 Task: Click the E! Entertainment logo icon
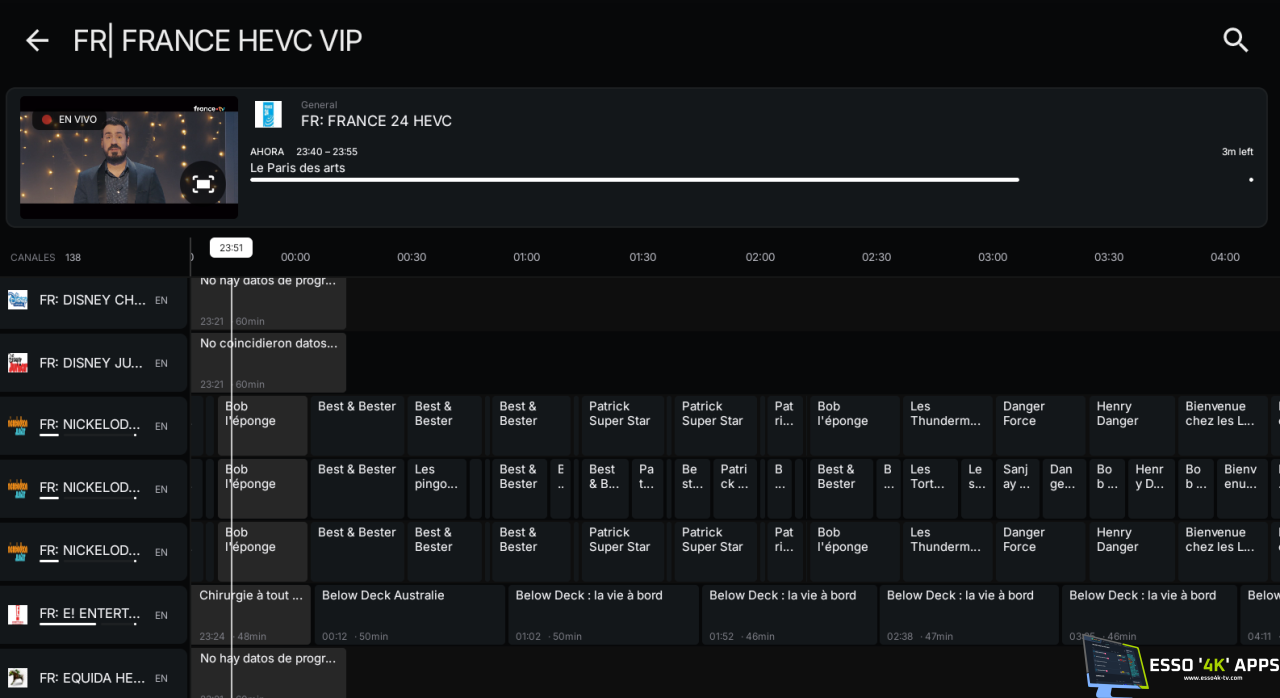click(18, 615)
